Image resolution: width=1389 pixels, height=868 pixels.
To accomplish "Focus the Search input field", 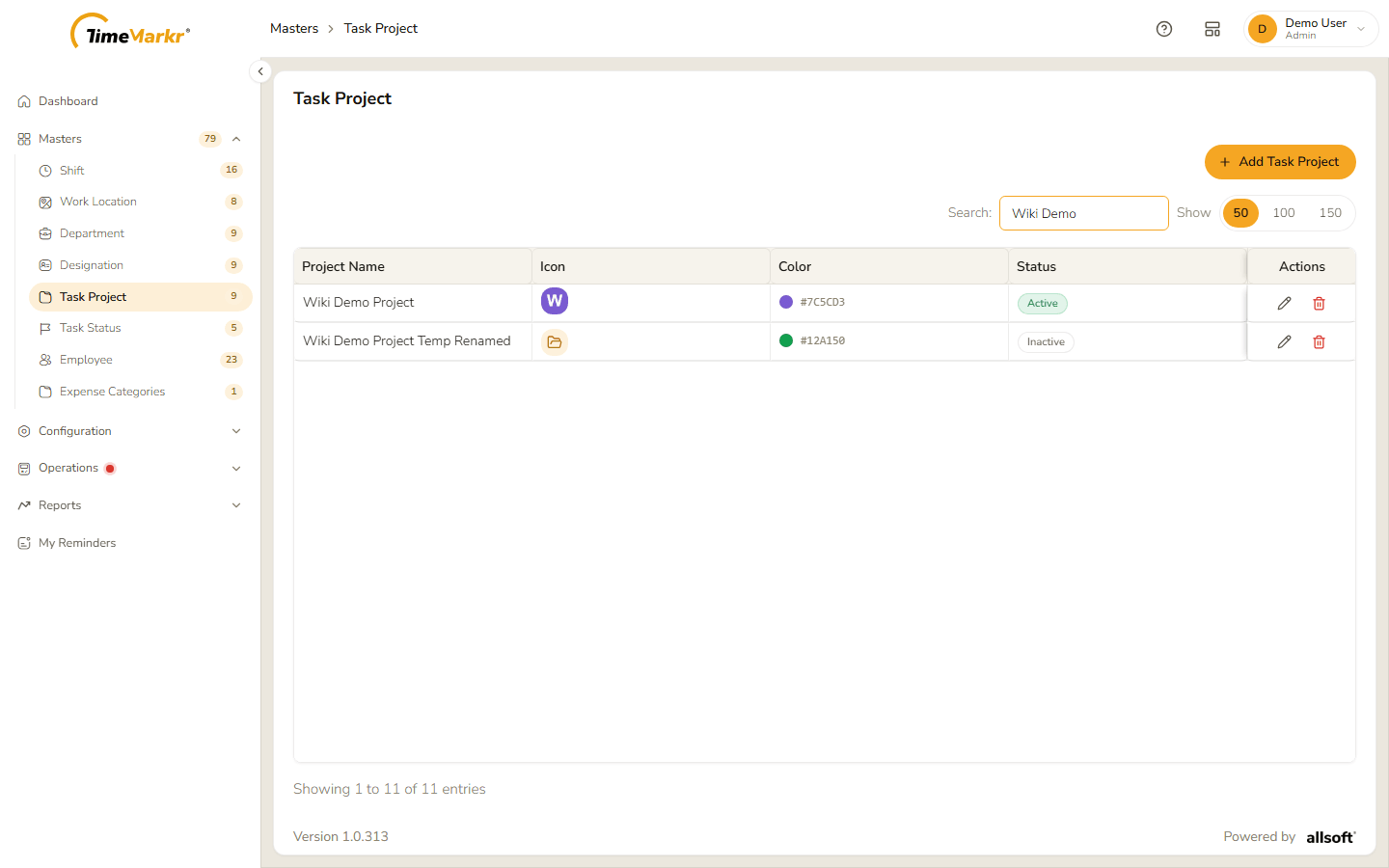I will (x=1084, y=213).
